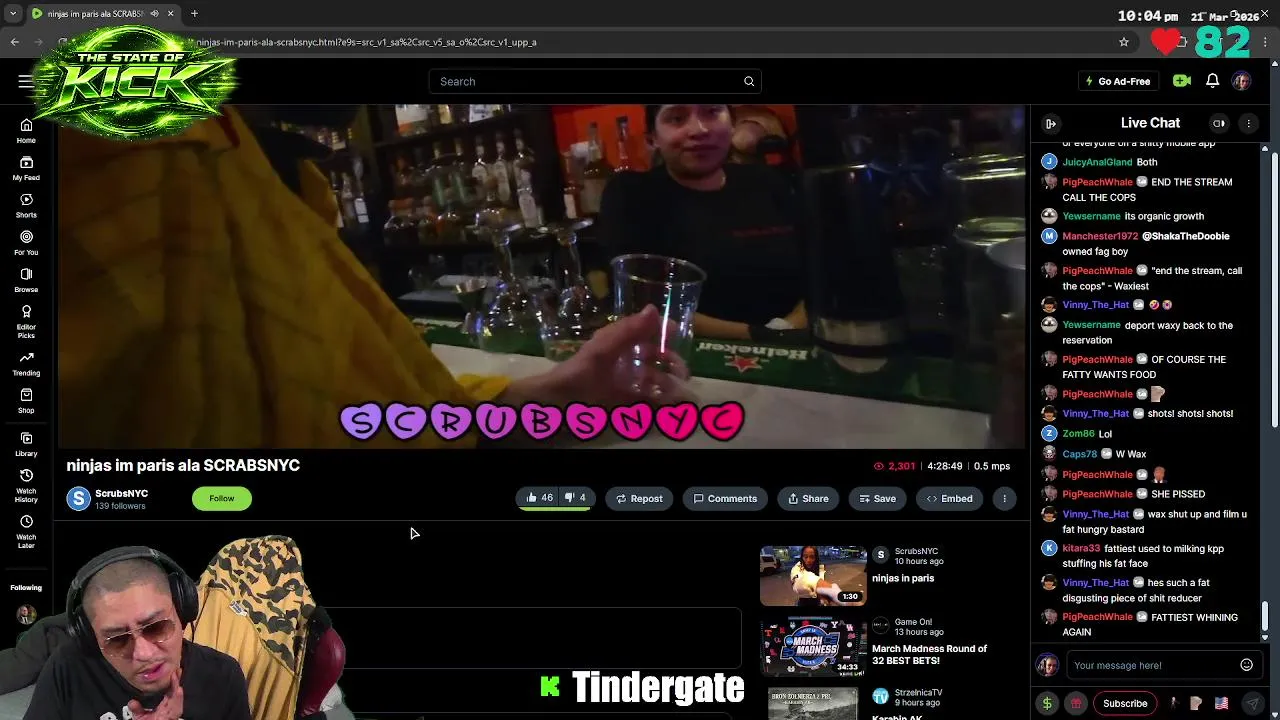Dislike the video with the thumbs down
Image resolution: width=1280 pixels, height=720 pixels.
pos(575,498)
